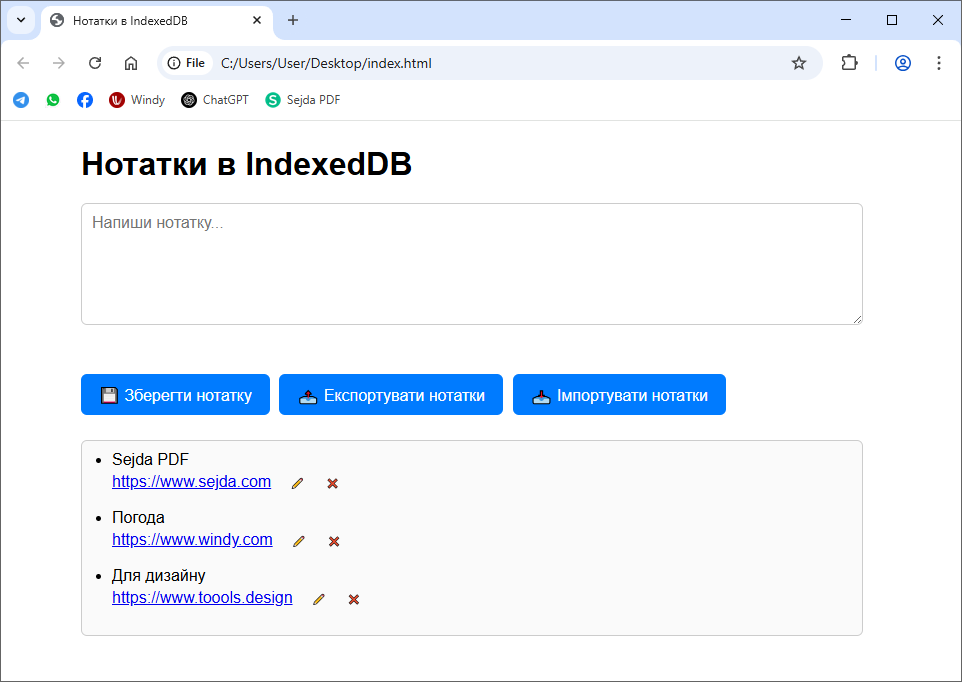The height and width of the screenshot is (682, 962).
Task: View the File site information chip
Action: point(187,63)
